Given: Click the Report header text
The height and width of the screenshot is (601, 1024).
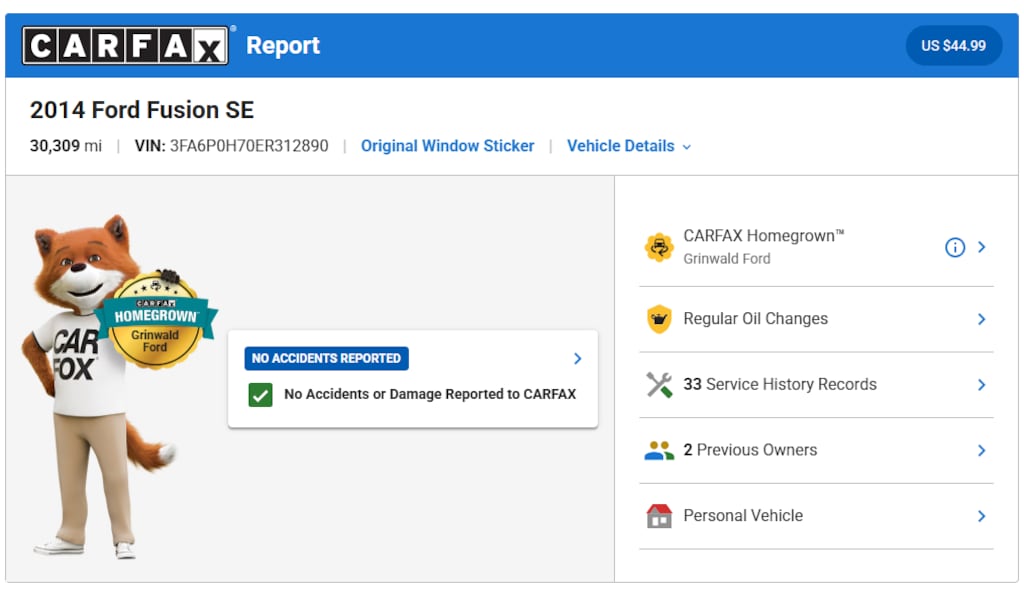Looking at the screenshot, I should click(x=283, y=46).
